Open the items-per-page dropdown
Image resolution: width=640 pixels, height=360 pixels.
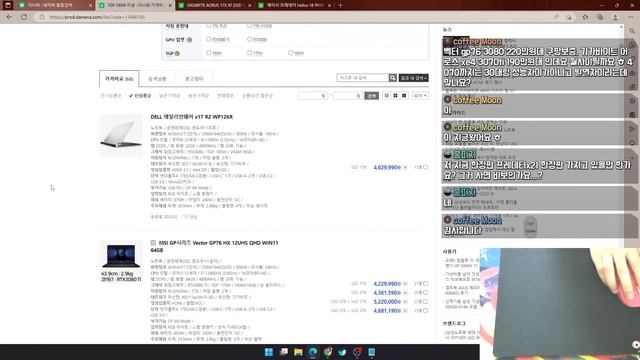(420, 96)
